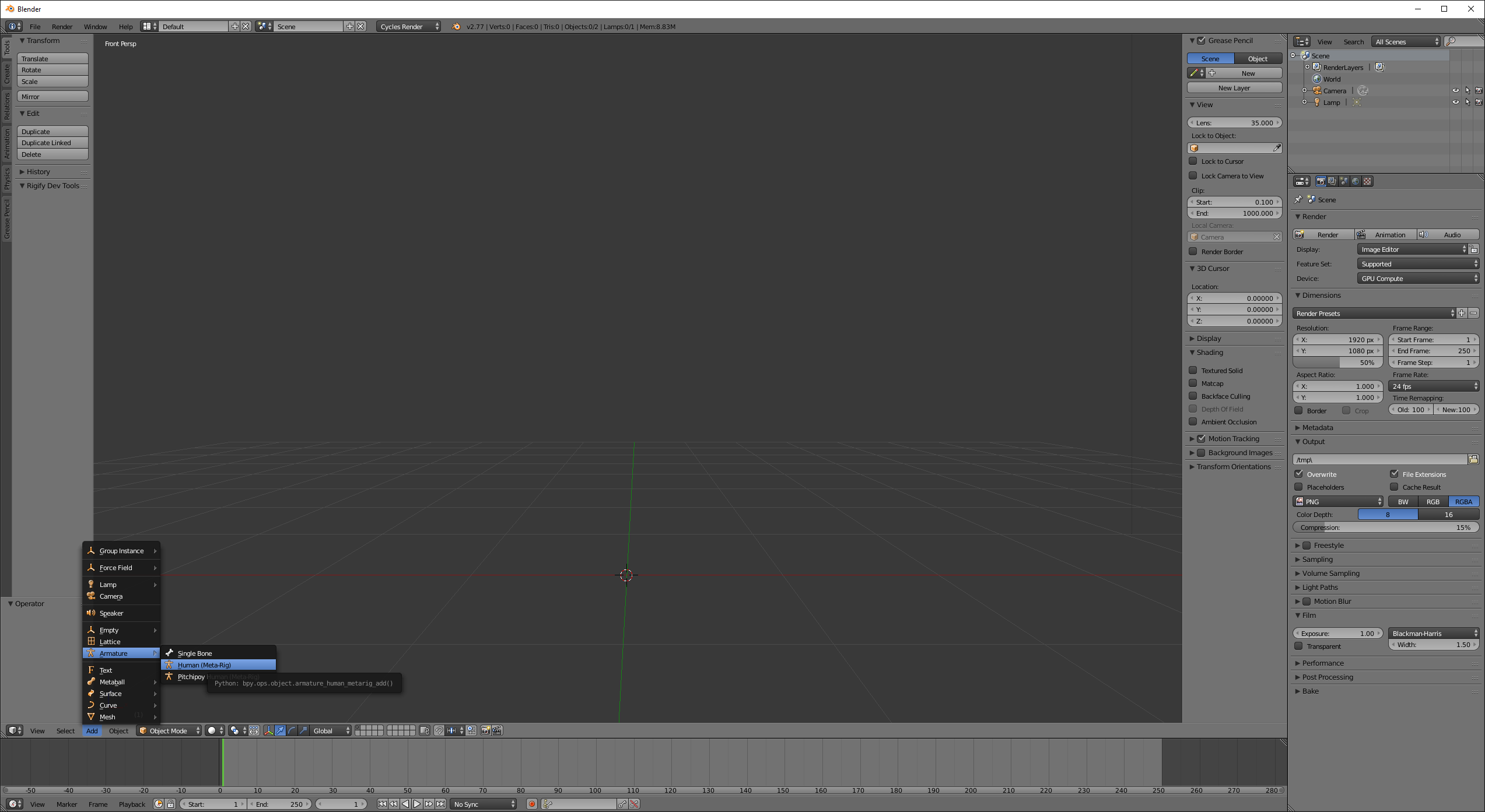The image size is (1485, 812).
Task: Click the New Layer button
Action: (x=1234, y=88)
